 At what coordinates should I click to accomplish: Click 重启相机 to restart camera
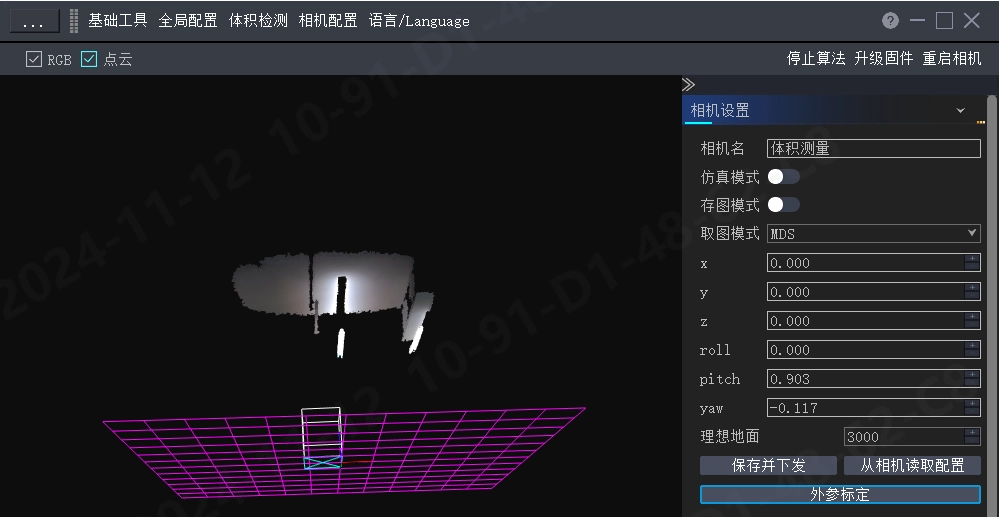952,59
